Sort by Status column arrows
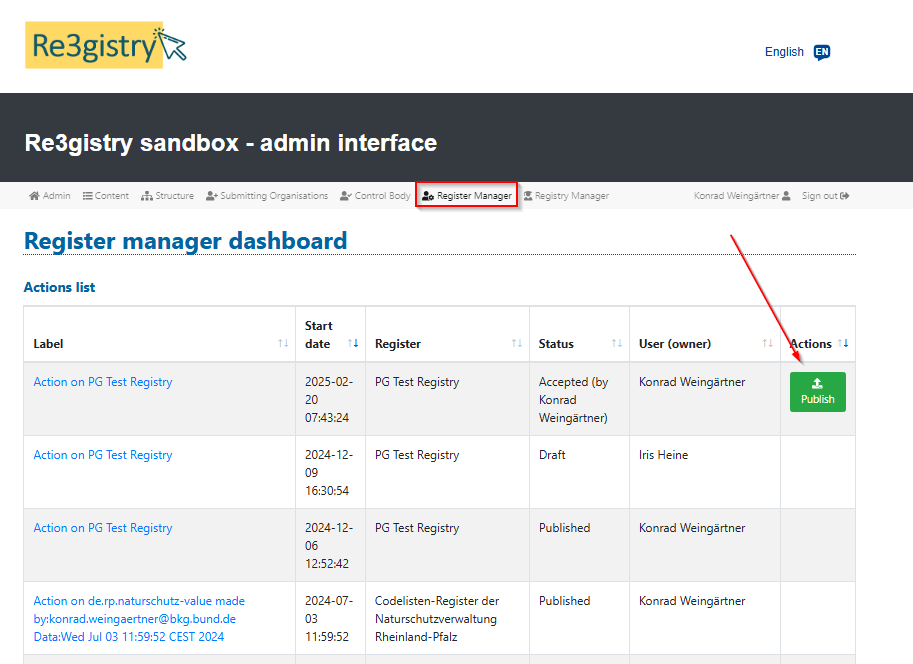The width and height of the screenshot is (913, 664). coord(616,344)
